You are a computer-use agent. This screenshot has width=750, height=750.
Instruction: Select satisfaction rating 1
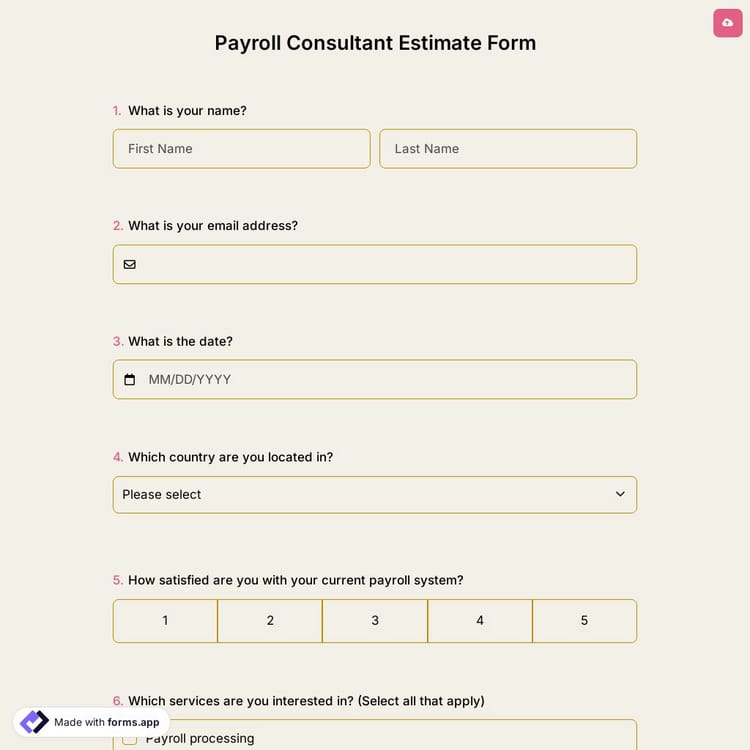165,621
